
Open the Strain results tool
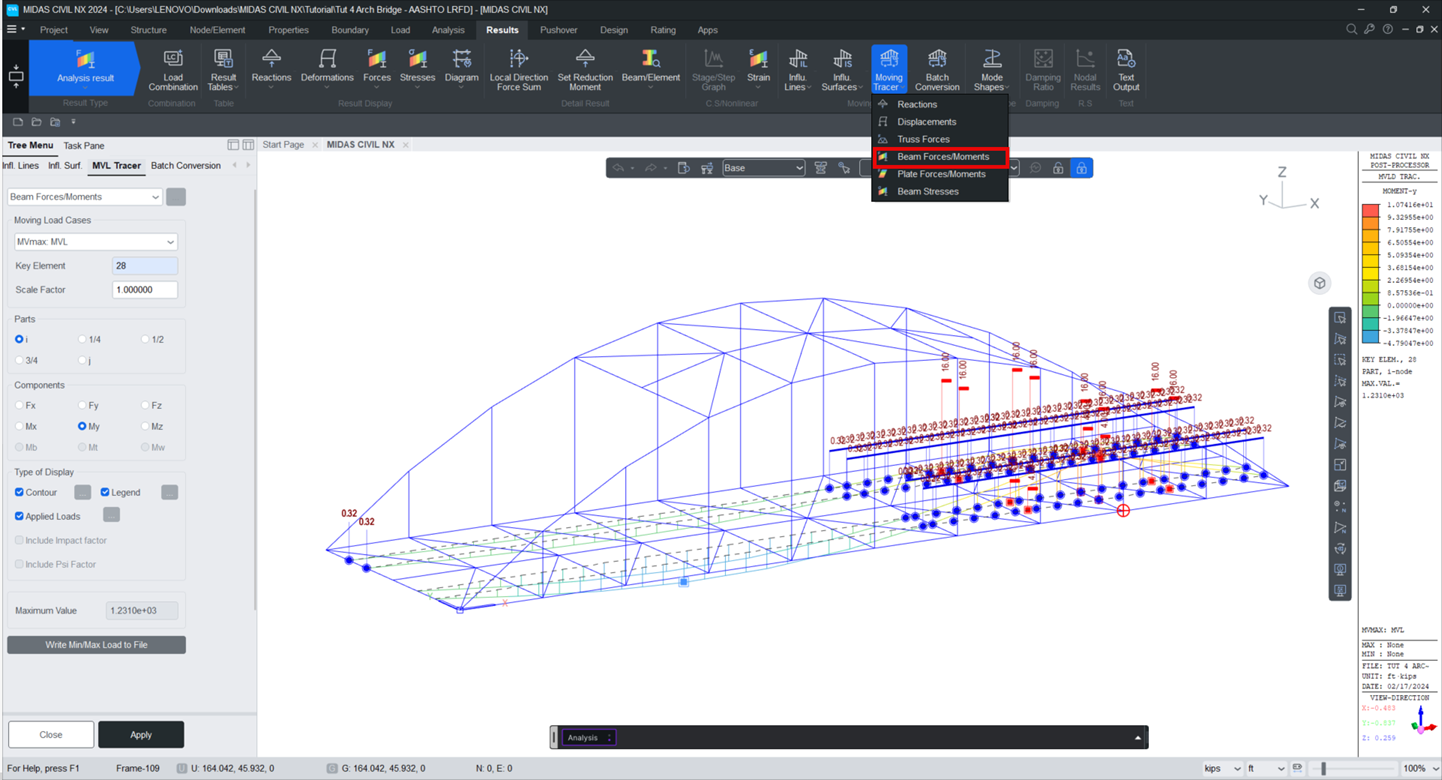tap(759, 70)
